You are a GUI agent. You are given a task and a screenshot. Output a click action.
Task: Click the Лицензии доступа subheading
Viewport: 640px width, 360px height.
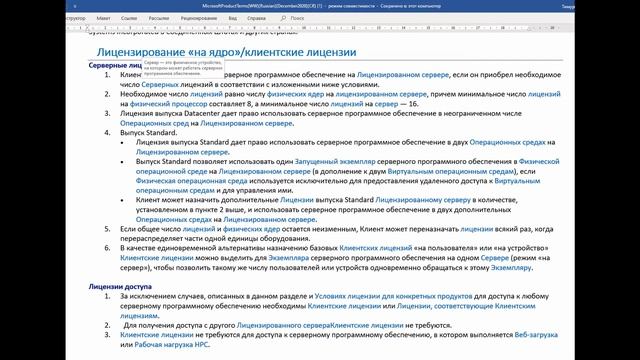(120, 287)
